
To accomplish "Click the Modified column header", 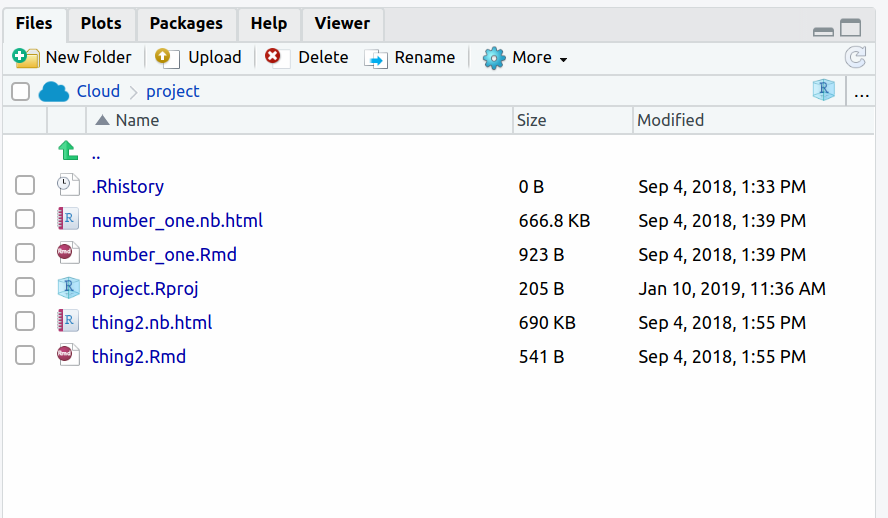I will pos(670,120).
